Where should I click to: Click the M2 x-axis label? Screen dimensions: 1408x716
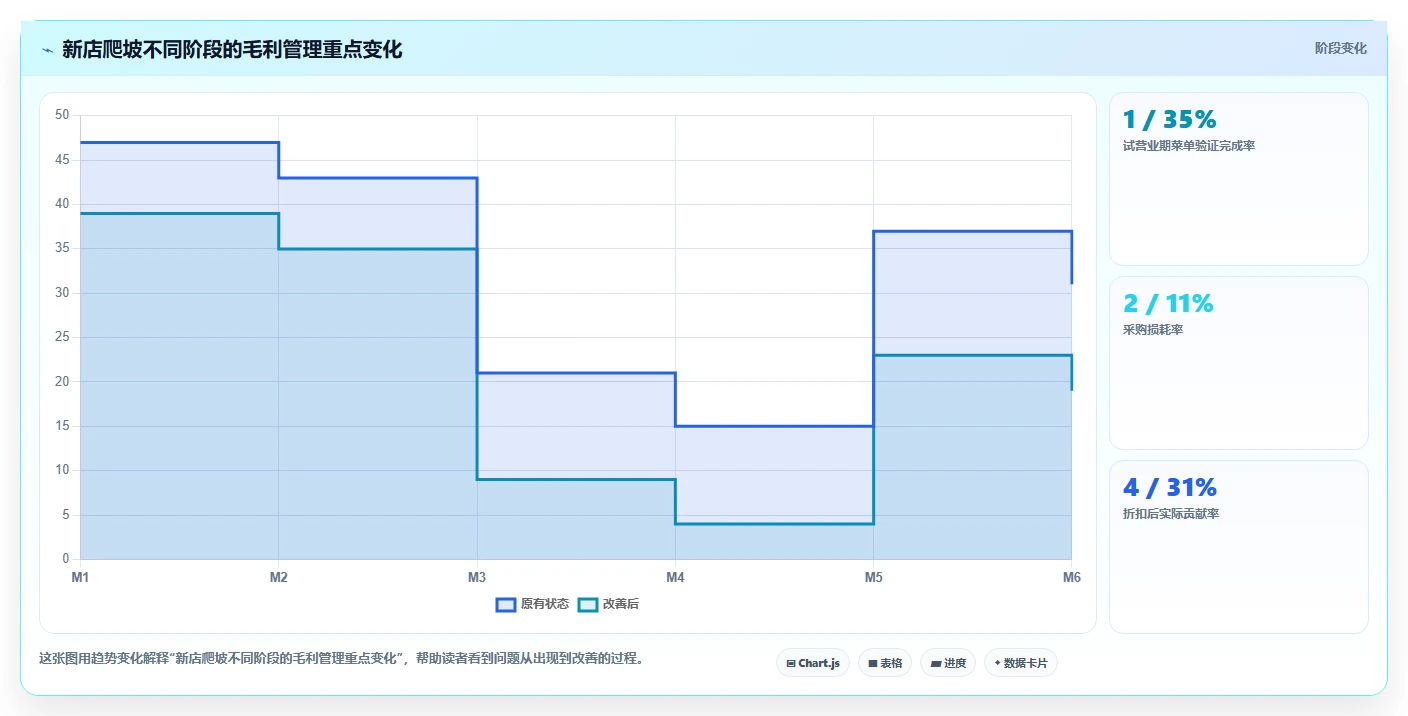(x=279, y=577)
